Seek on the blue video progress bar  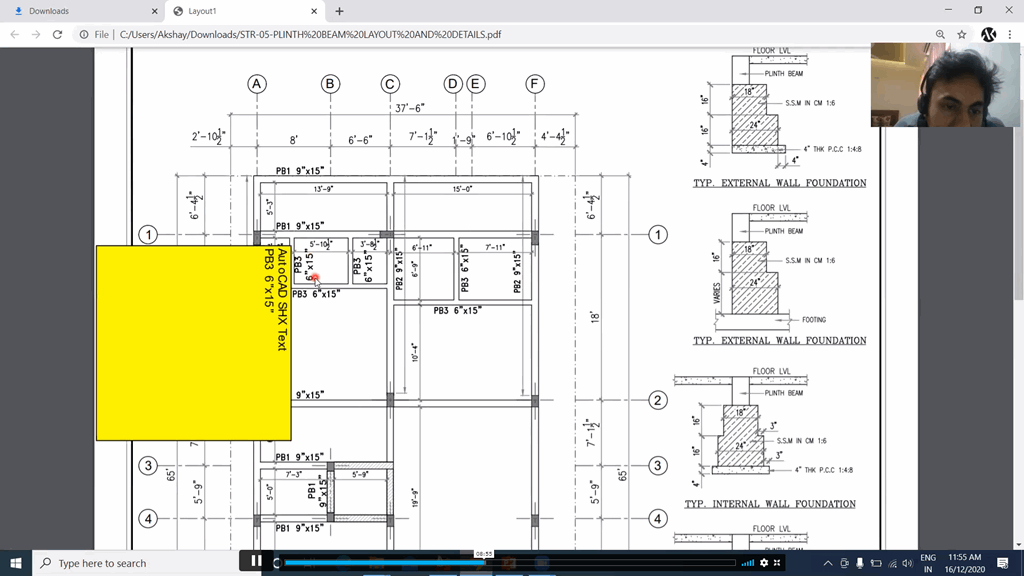[510, 562]
